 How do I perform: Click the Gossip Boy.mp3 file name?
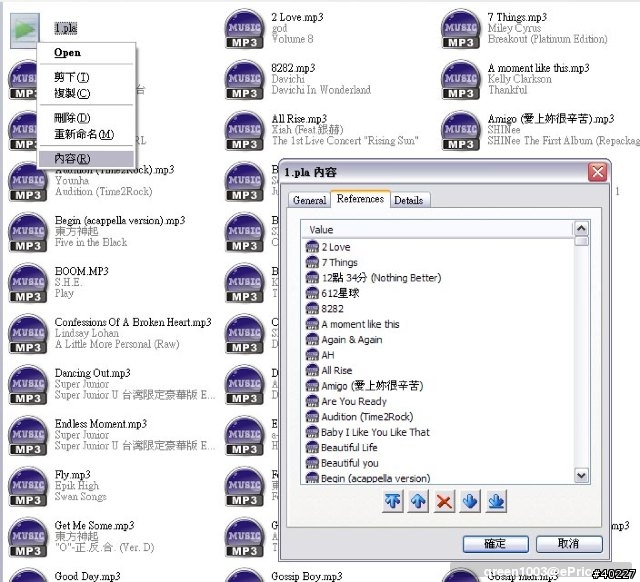307,576
